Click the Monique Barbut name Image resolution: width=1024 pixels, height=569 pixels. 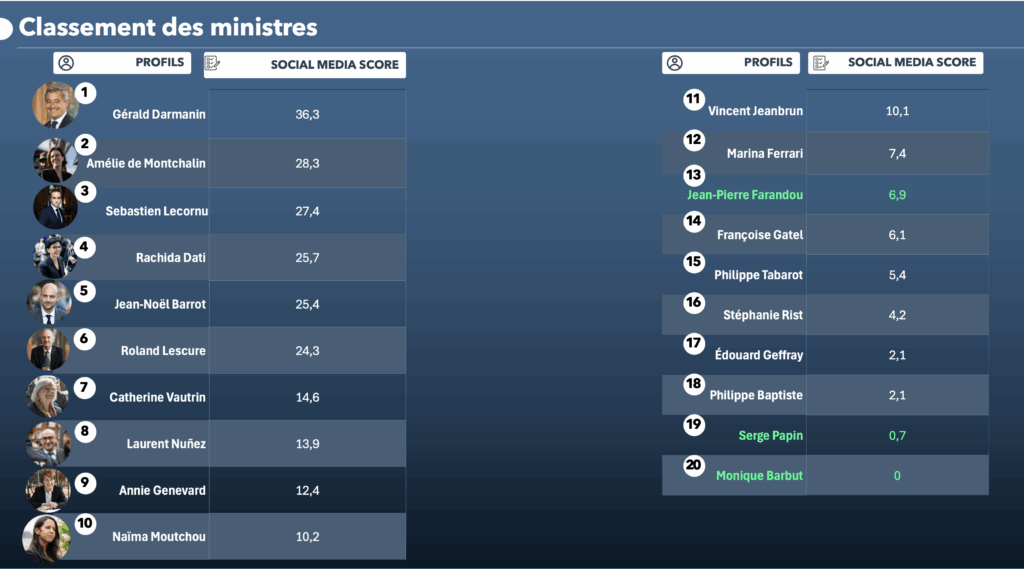point(759,476)
